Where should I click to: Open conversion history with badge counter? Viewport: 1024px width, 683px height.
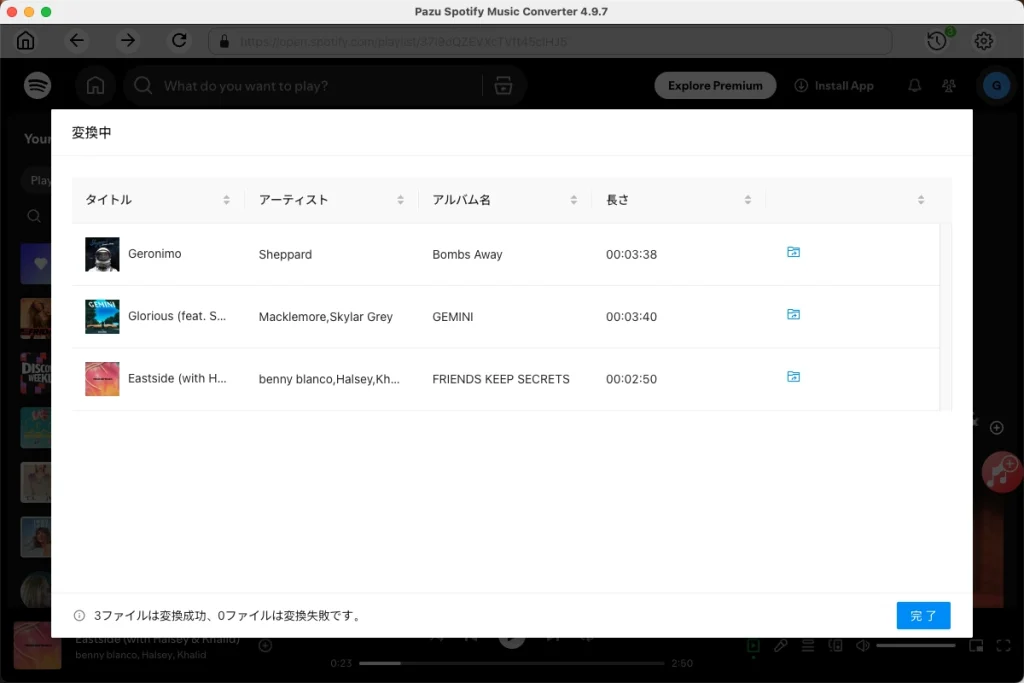tap(937, 40)
